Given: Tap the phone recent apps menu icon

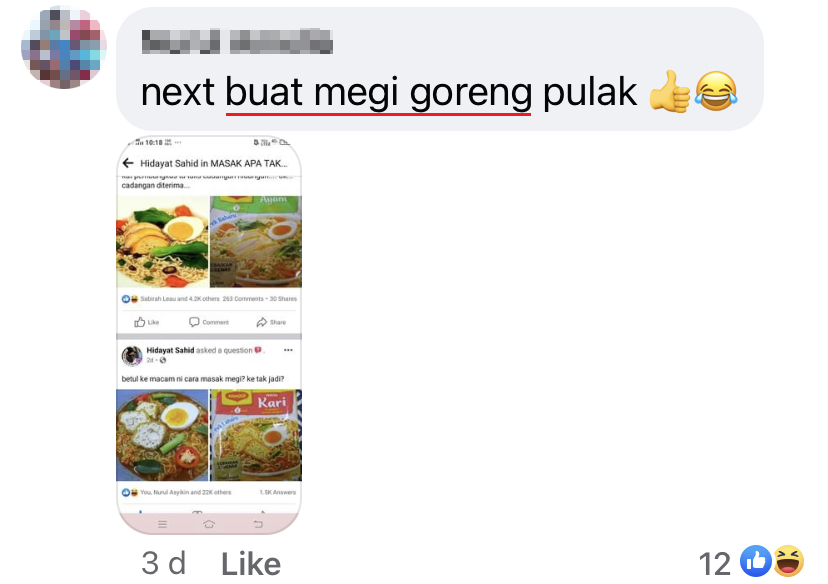Looking at the screenshot, I should point(163,524).
